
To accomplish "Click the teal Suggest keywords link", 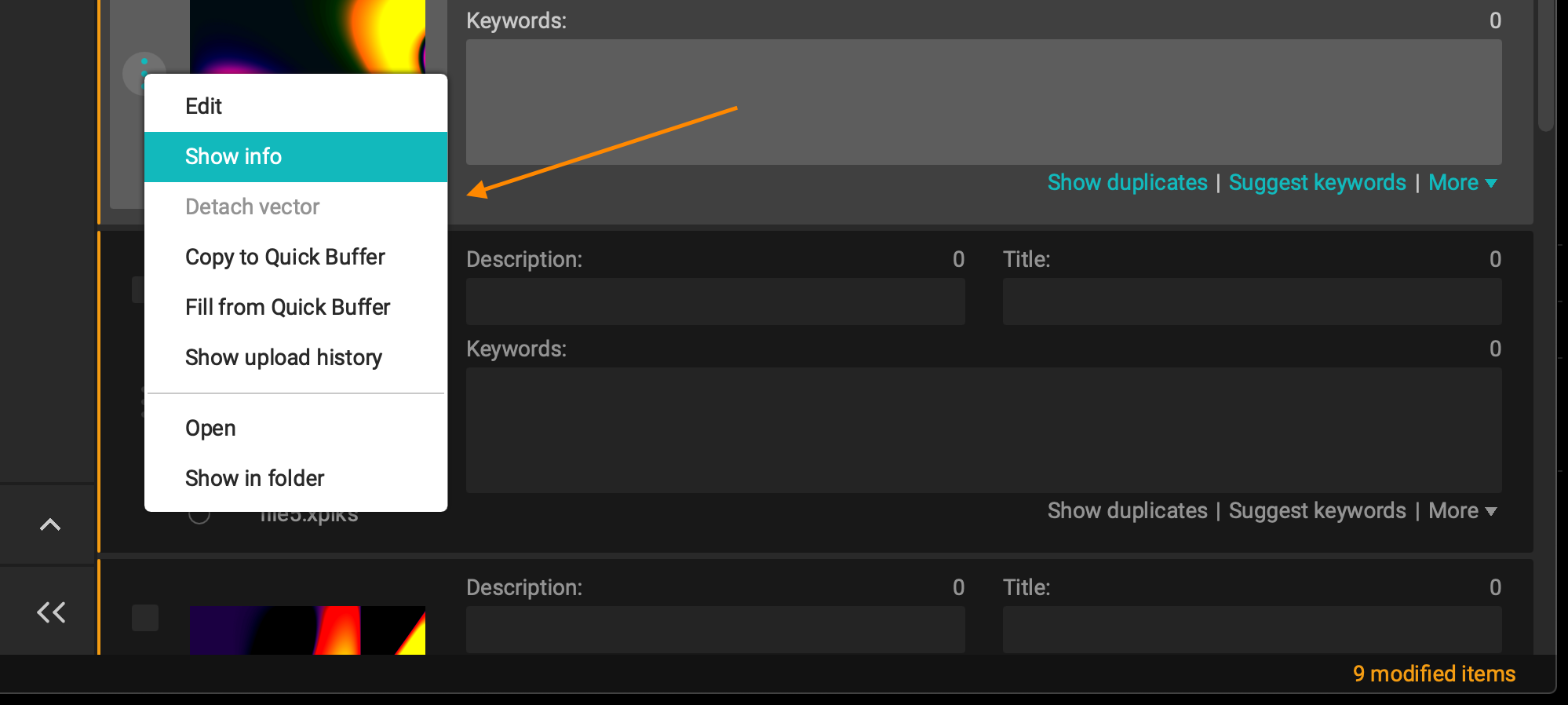I will (x=1317, y=183).
